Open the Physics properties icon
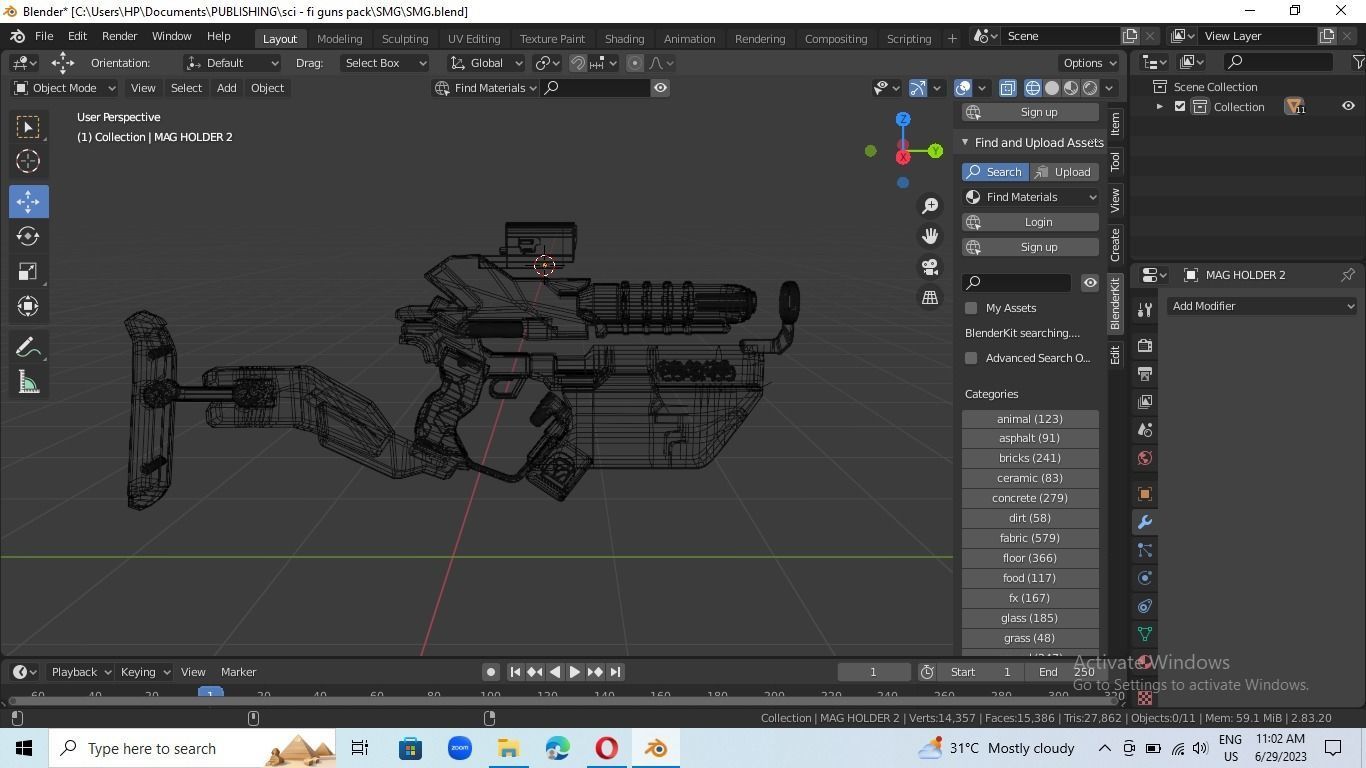 tap(1145, 578)
